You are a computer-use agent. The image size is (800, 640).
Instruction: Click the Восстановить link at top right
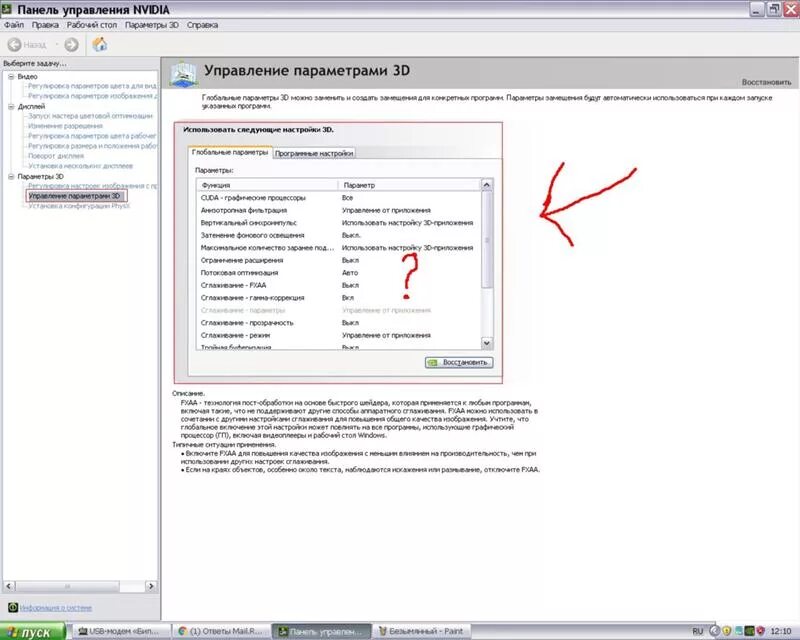pos(766,82)
